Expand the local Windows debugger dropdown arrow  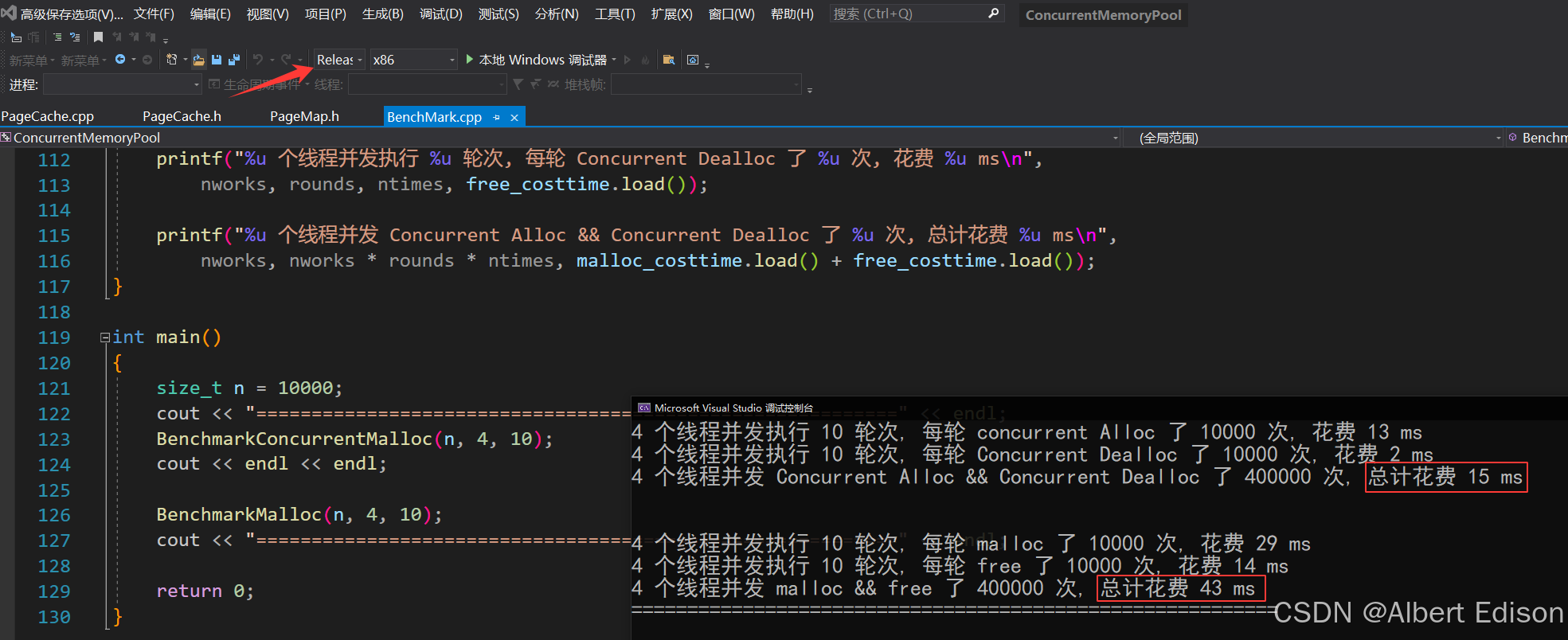coord(614,60)
